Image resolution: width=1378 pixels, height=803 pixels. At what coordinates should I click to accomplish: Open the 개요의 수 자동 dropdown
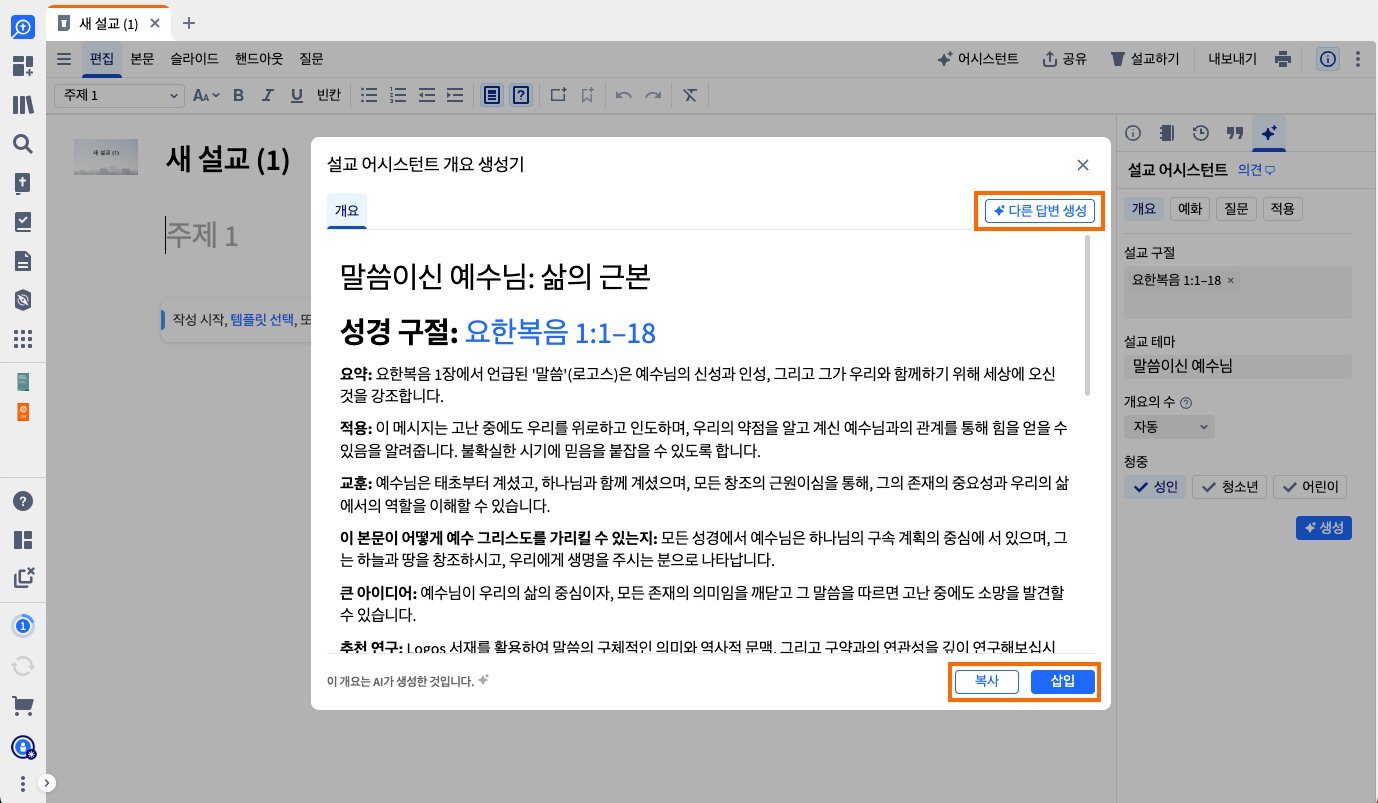click(1170, 427)
